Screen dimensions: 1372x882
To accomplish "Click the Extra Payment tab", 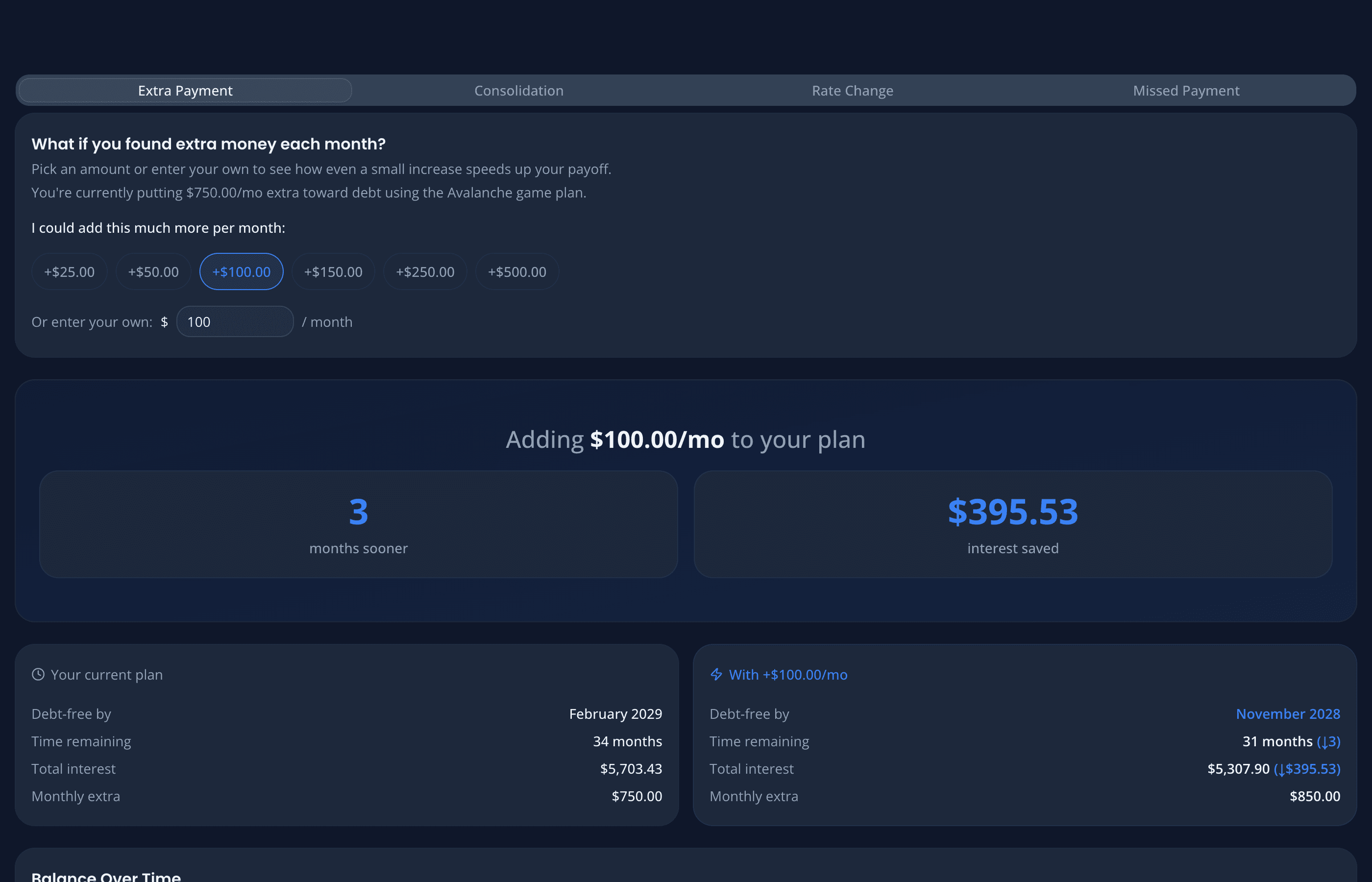I will 184,90.
